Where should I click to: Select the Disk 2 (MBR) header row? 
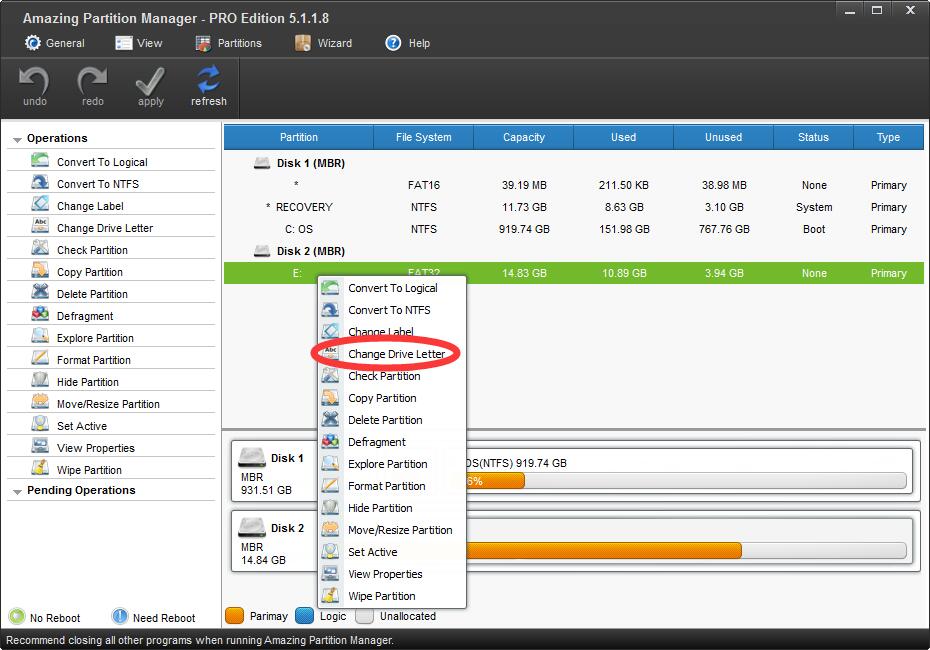coord(574,251)
